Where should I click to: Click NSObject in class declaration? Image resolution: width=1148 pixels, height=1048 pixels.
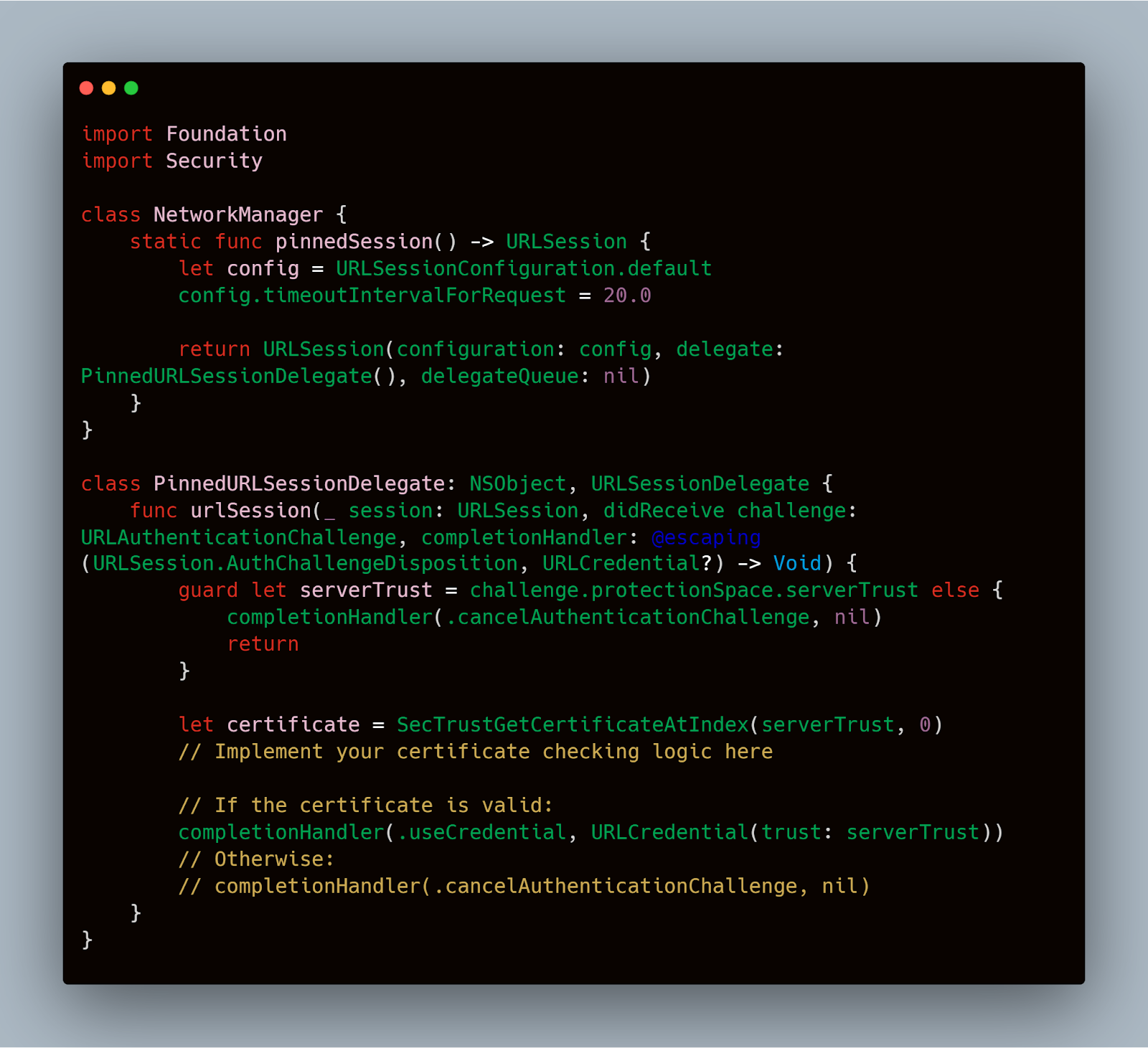(x=518, y=483)
